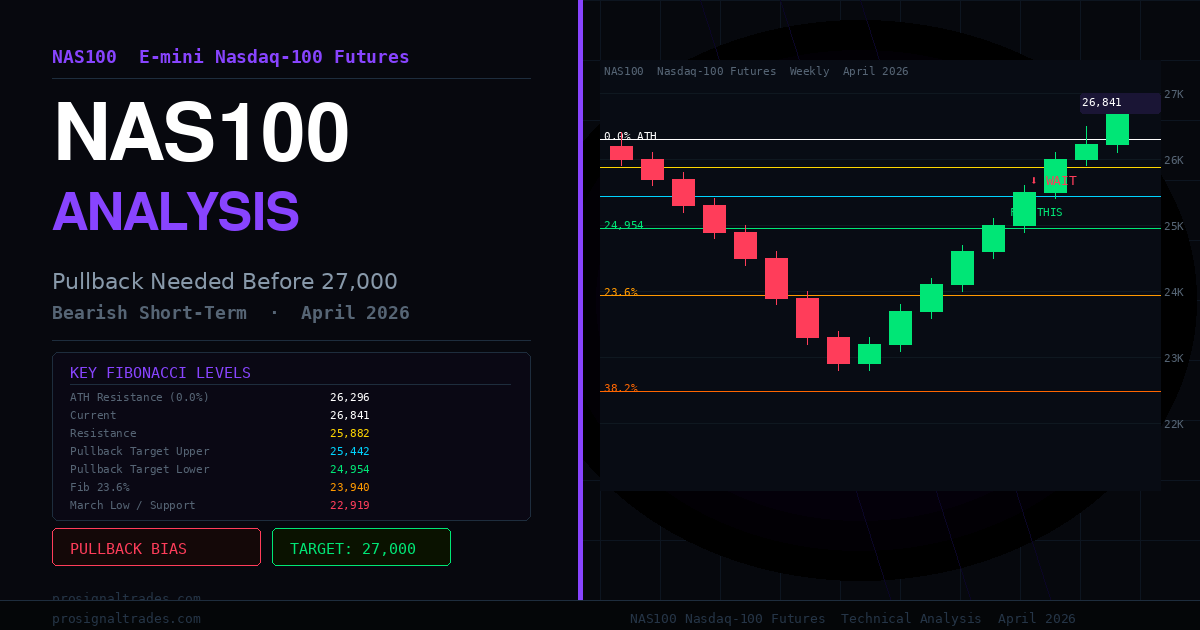Click the 38.2% Fibonacci label

point(621,388)
